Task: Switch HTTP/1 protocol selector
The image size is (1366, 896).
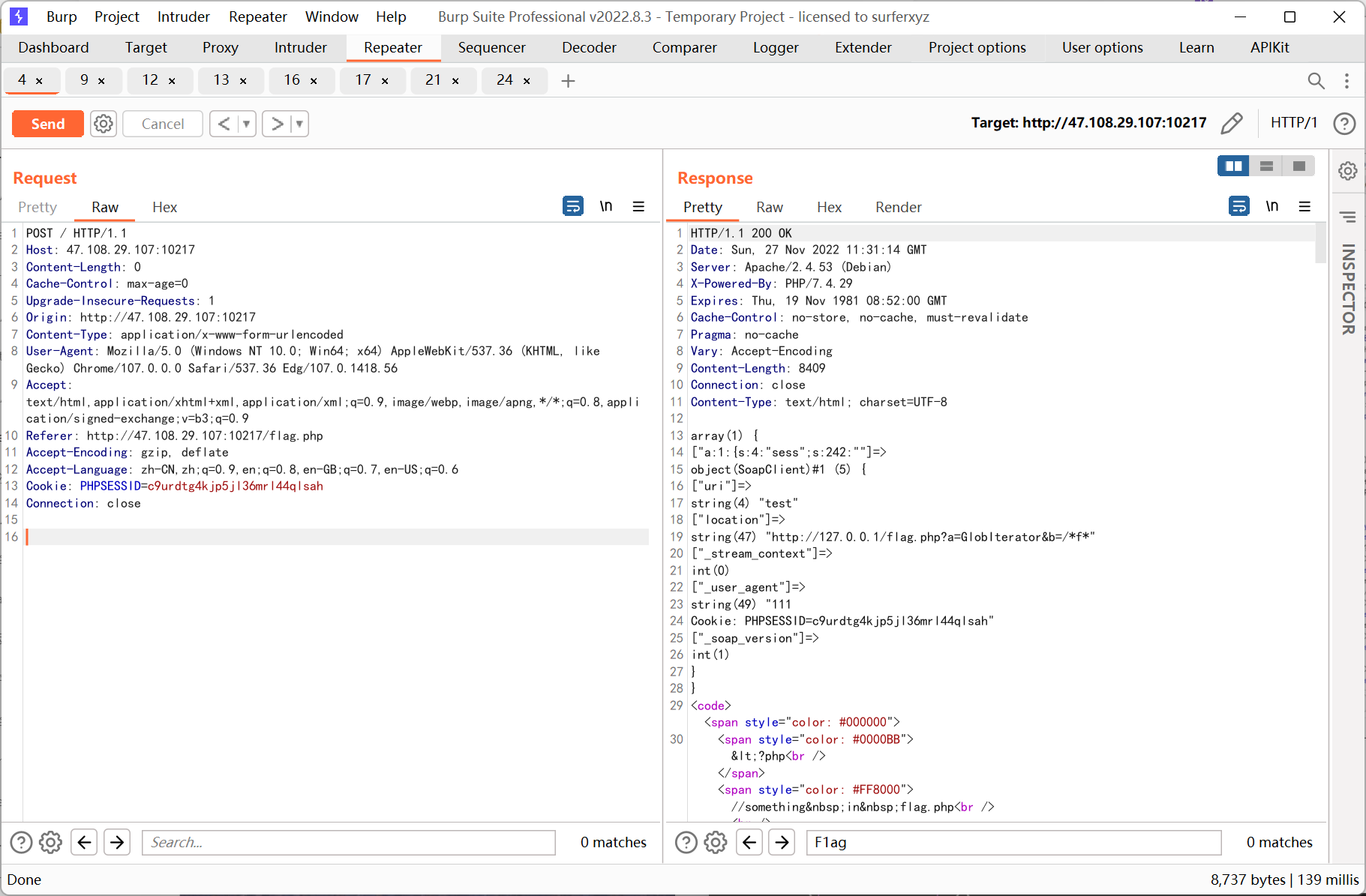Action: tap(1294, 122)
